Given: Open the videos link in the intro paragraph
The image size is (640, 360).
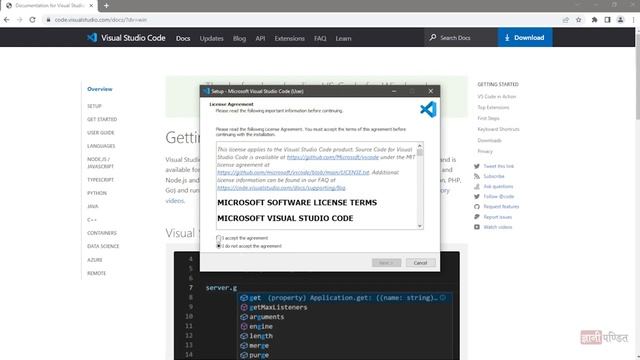Looking at the screenshot, I should (x=175, y=201).
